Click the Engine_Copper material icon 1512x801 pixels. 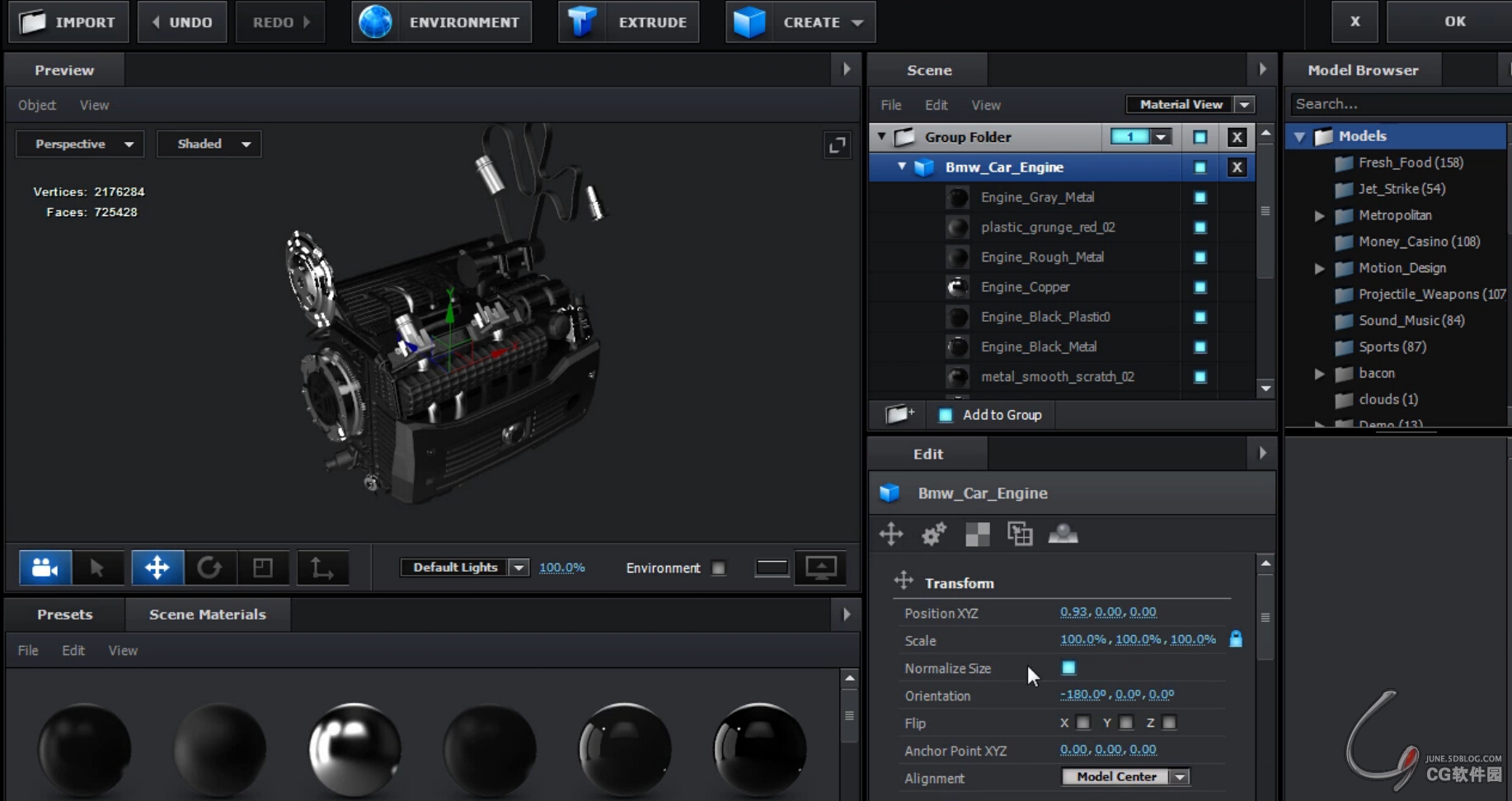click(x=957, y=287)
